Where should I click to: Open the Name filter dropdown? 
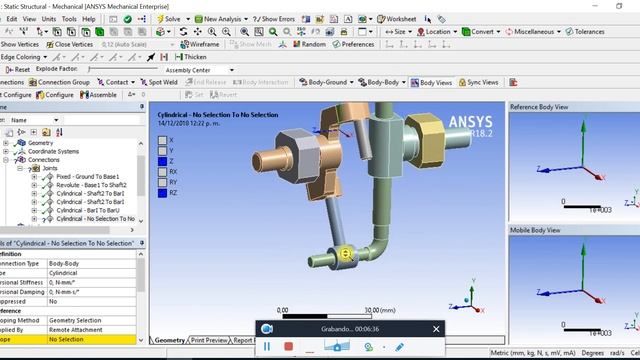click(x=56, y=120)
